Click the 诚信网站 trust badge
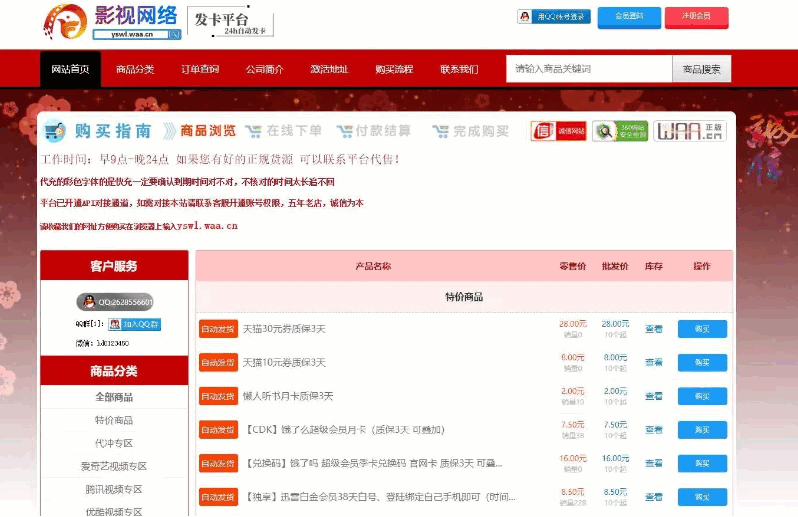Image resolution: width=798 pixels, height=517 pixels. pos(558,131)
